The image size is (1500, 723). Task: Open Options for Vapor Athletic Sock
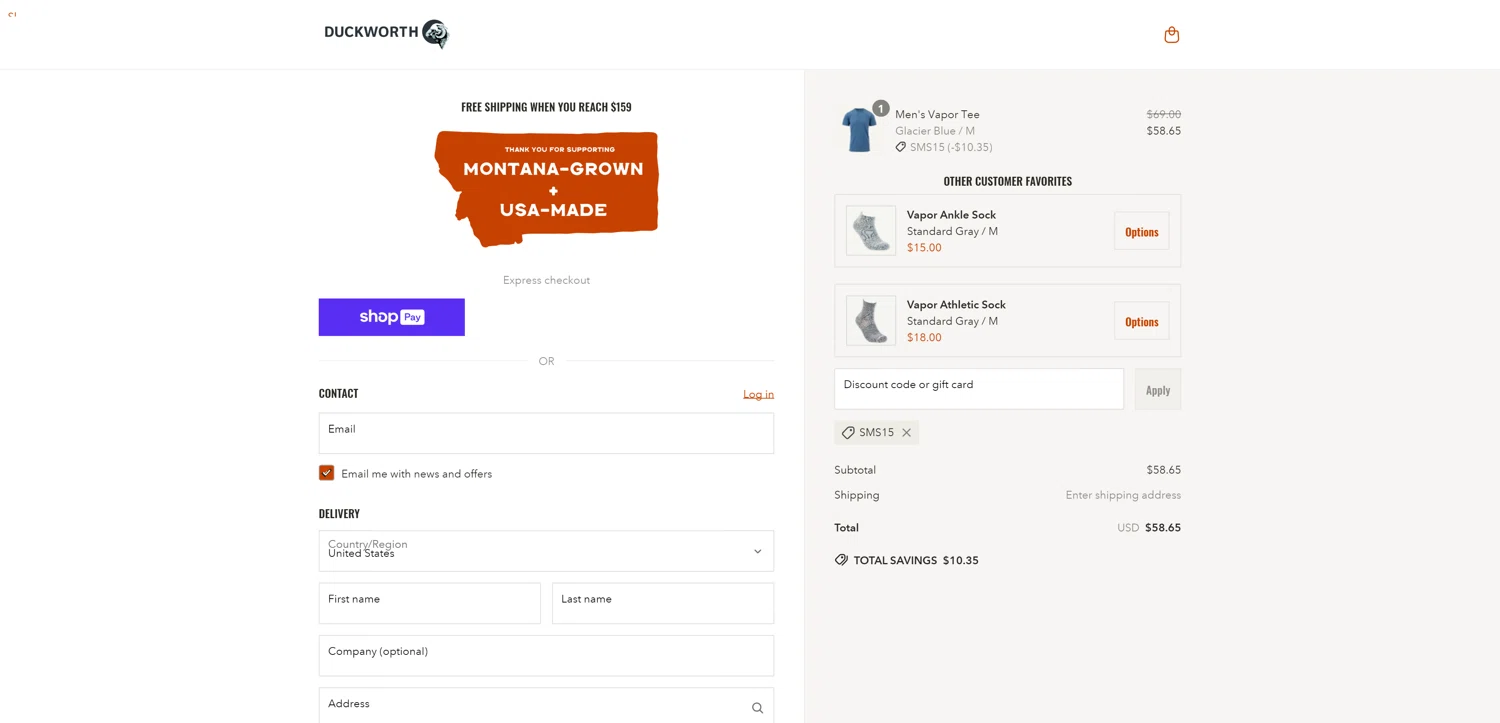(1141, 321)
